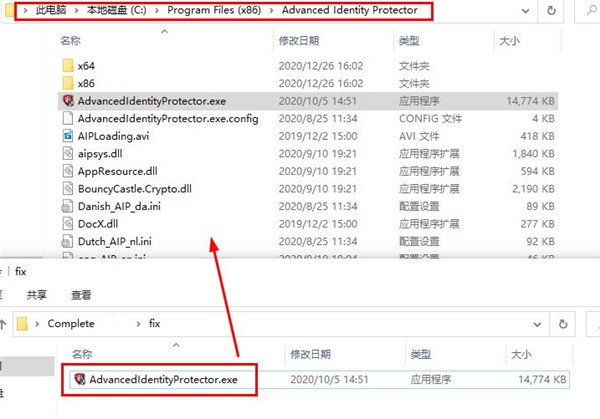Sort fix window by 大小 column
The height and width of the screenshot is (419, 600).
pos(521,354)
